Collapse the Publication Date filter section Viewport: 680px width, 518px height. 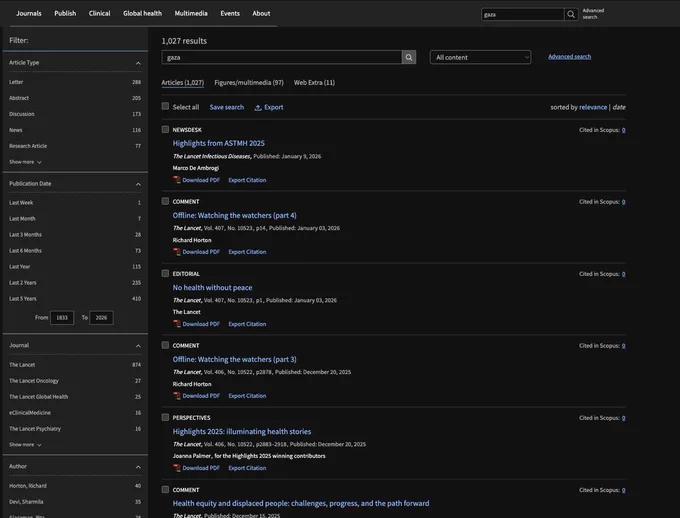pyautogui.click(x=138, y=184)
